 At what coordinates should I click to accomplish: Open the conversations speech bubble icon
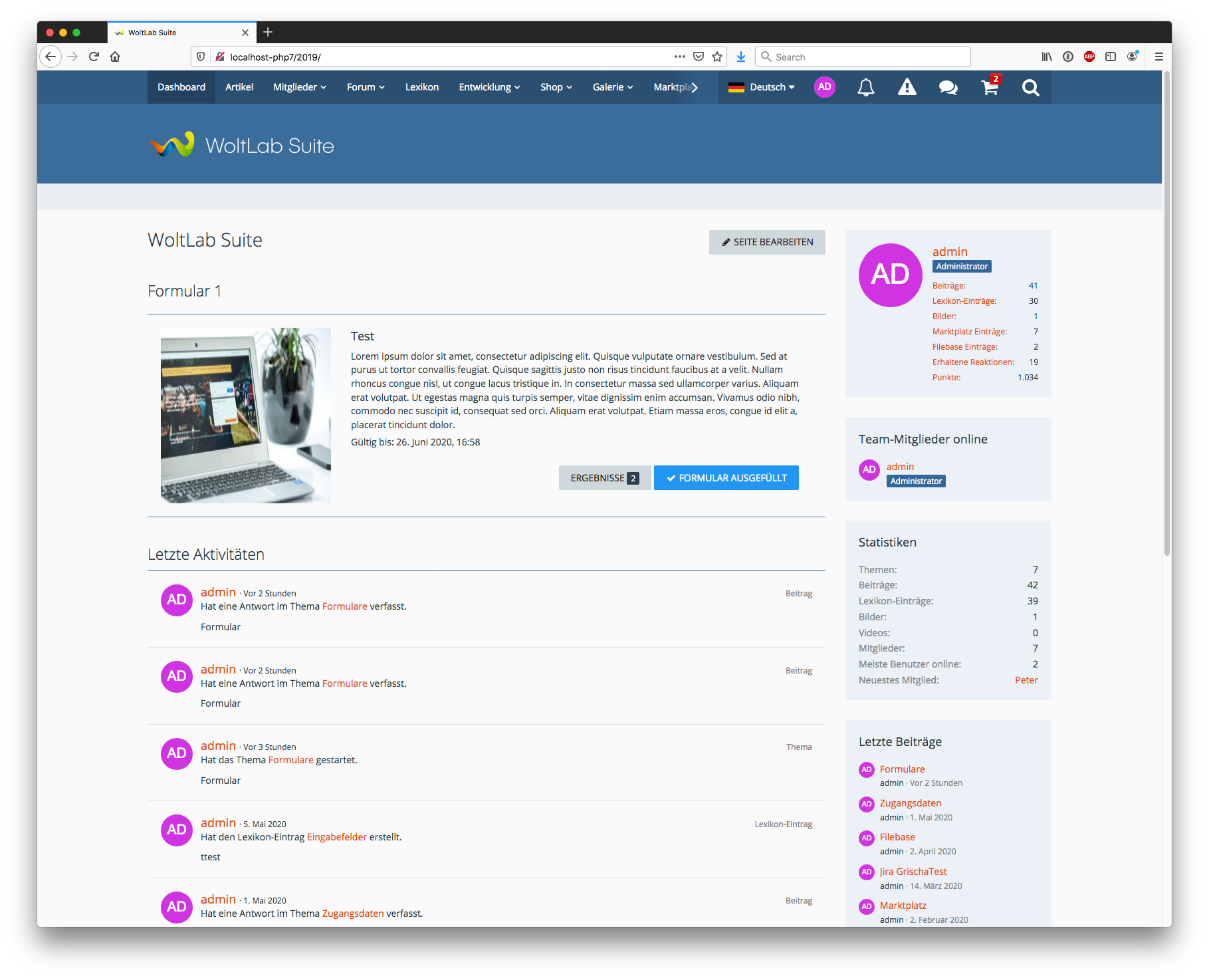[948, 87]
